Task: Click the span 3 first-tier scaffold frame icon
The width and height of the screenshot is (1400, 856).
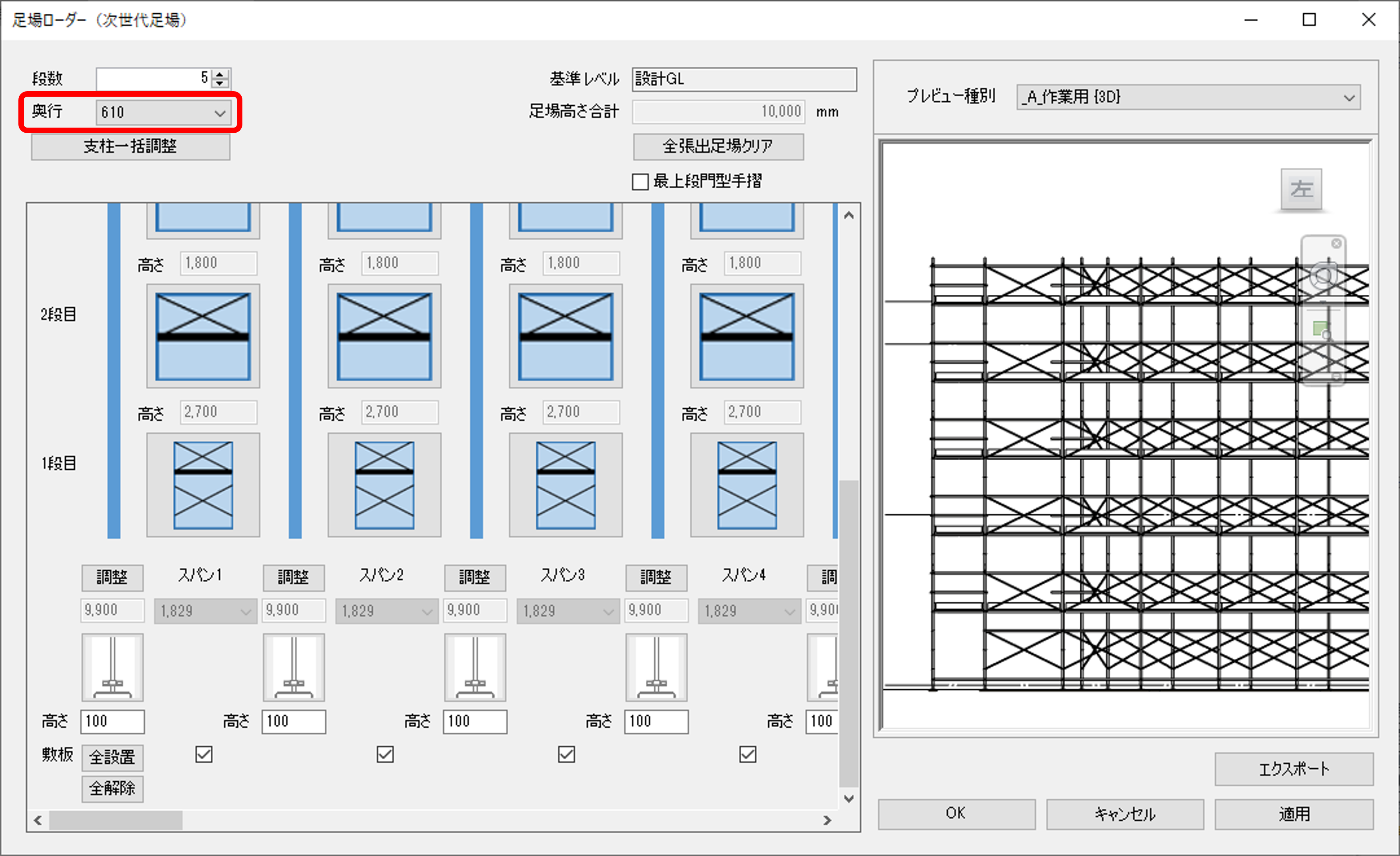Action: pos(565,485)
